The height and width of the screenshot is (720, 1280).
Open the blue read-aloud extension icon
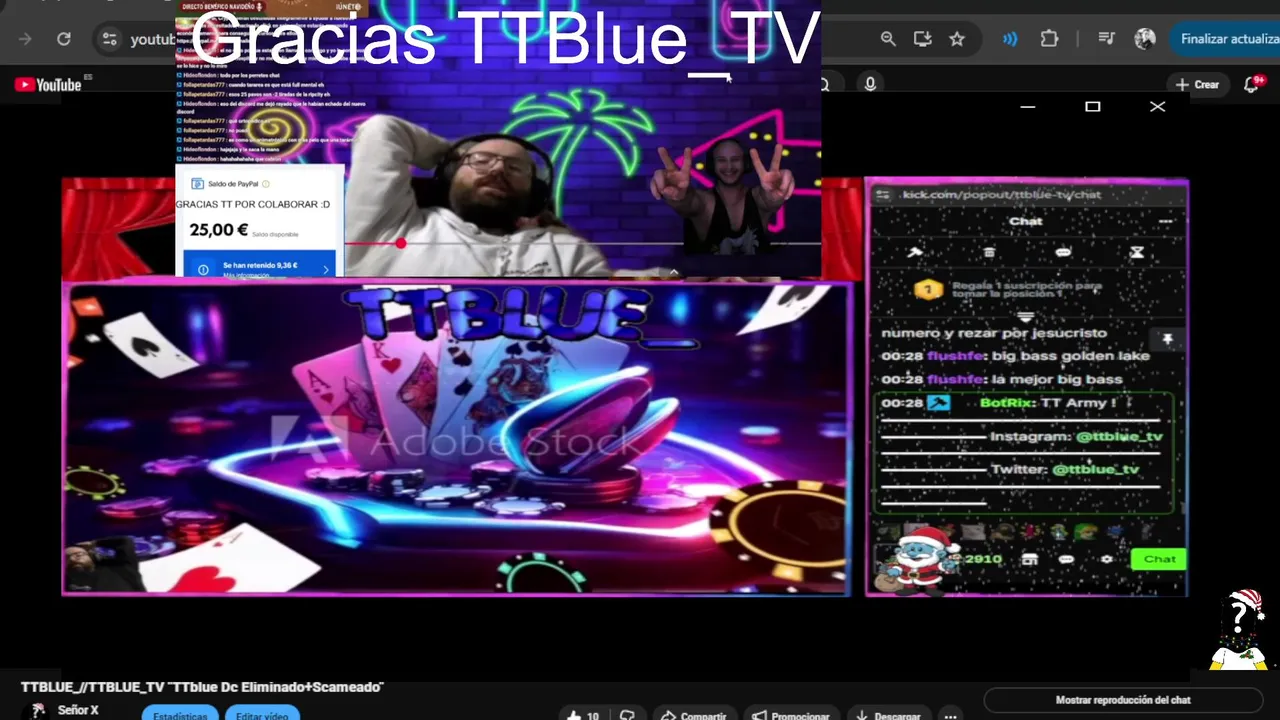1011,39
